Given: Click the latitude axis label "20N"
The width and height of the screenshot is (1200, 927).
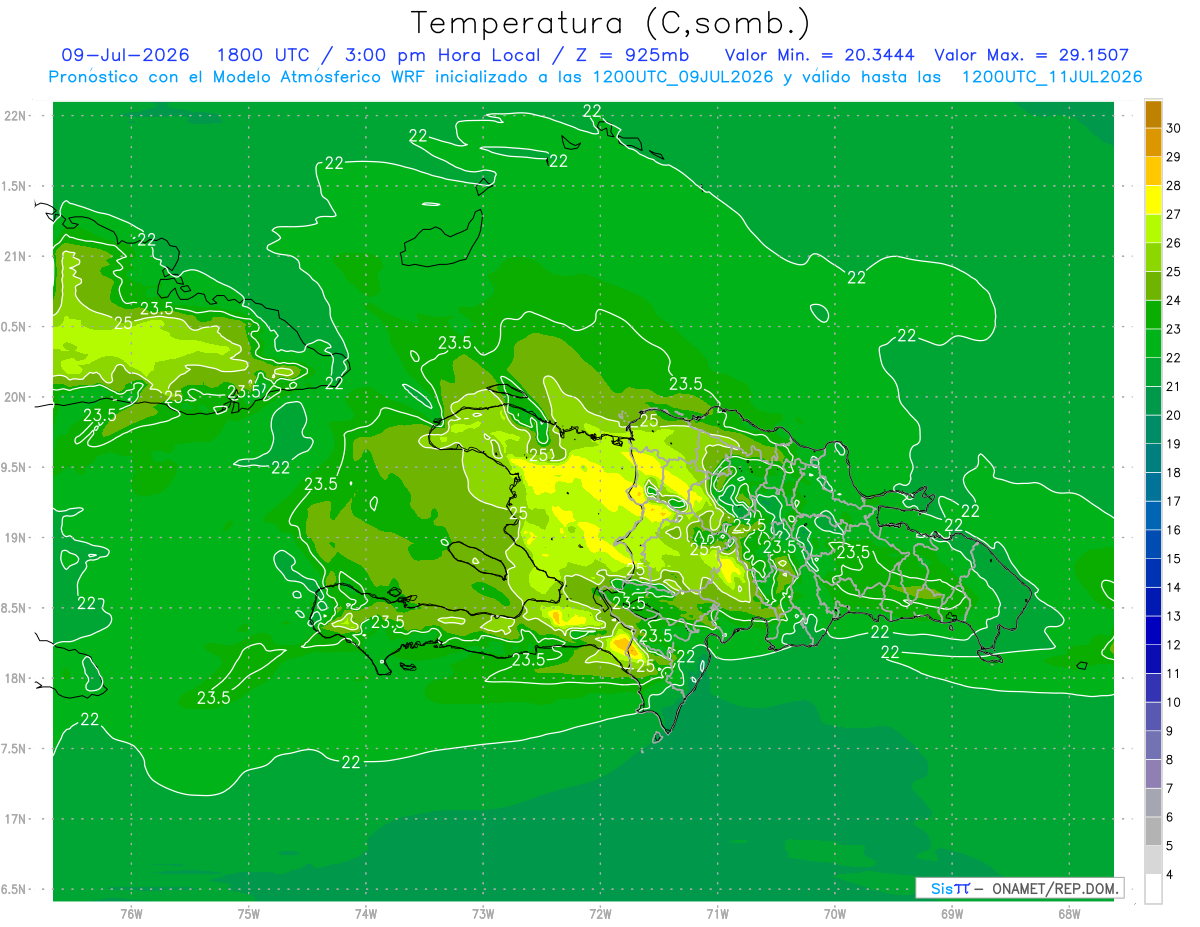Looking at the screenshot, I should coord(16,397).
